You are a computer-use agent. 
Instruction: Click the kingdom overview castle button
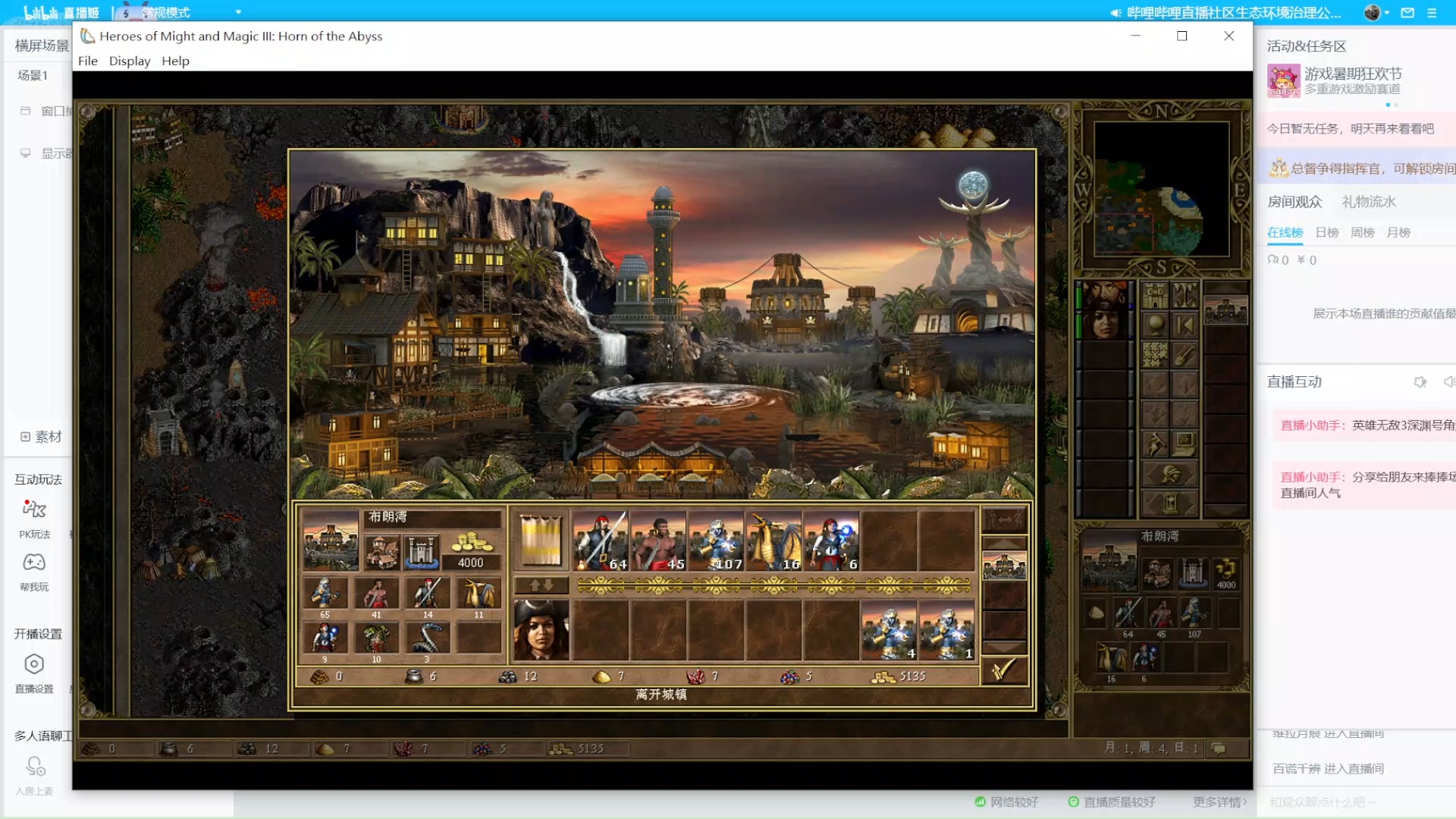pyautogui.click(x=1155, y=294)
